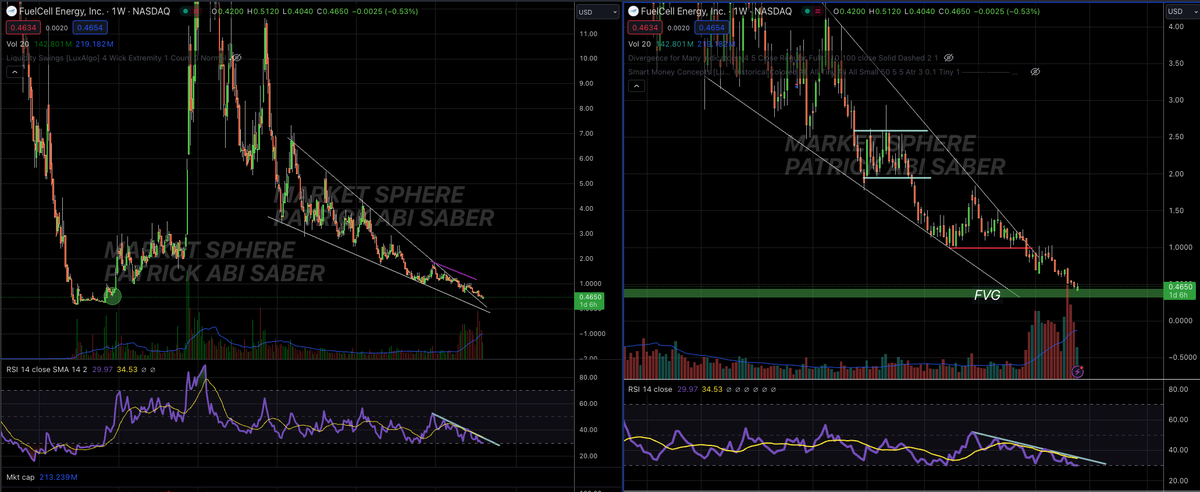Click the 80.00 level on right RSI axis
The image size is (1200, 492).
coord(1177,388)
